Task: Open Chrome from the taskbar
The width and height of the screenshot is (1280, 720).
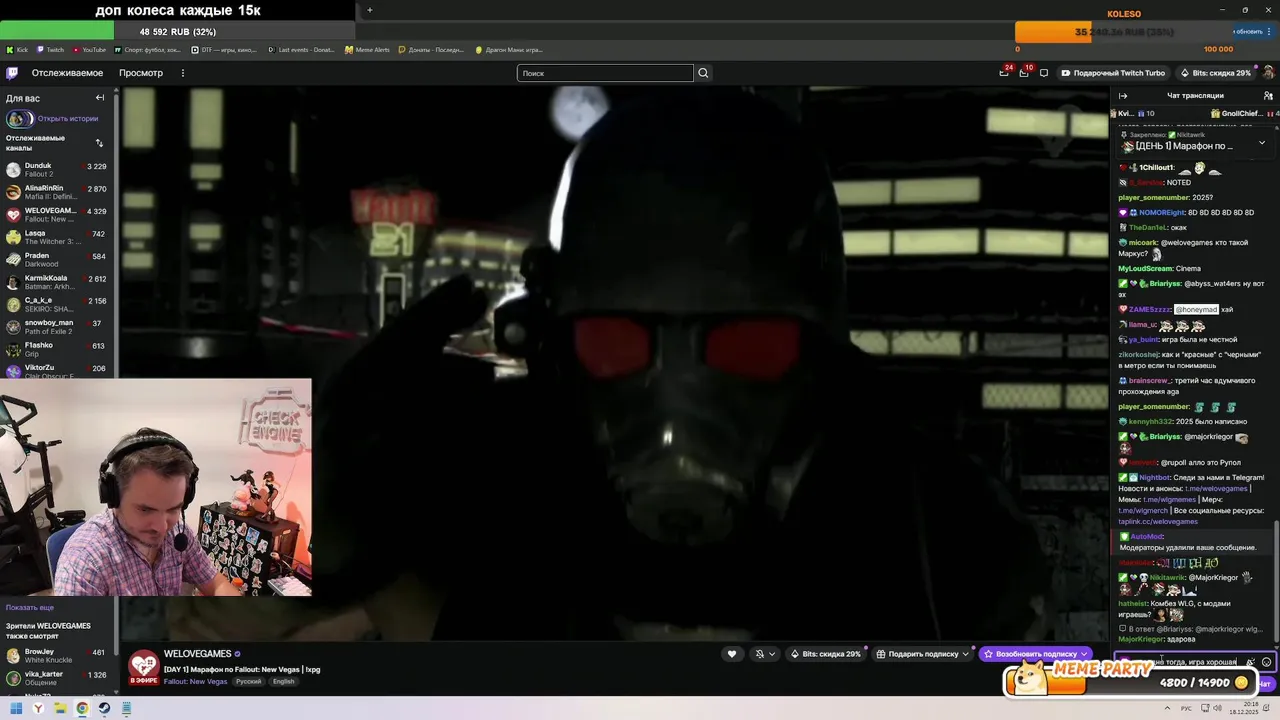Action: (x=82, y=708)
